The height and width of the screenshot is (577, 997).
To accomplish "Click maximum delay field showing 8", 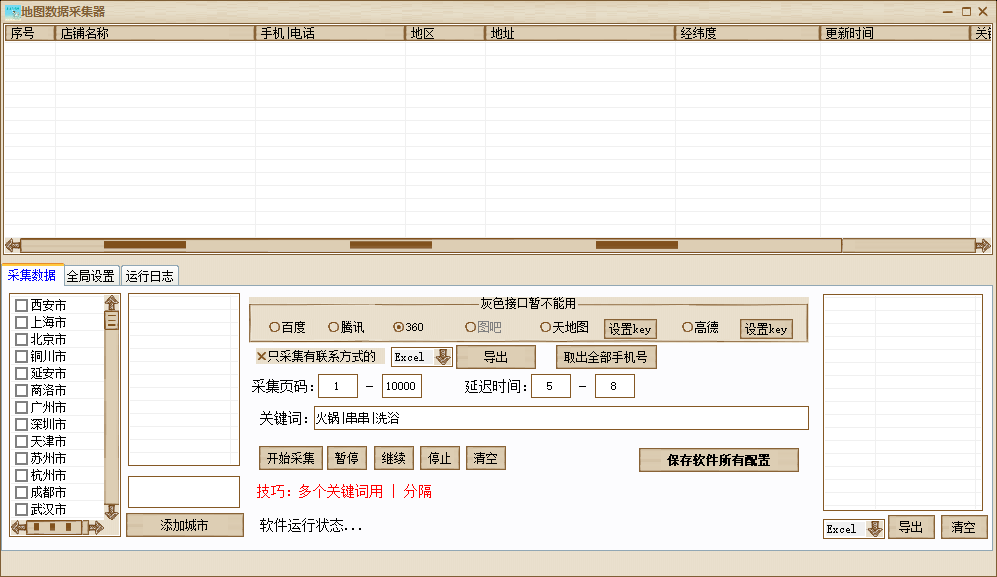I will coord(614,386).
